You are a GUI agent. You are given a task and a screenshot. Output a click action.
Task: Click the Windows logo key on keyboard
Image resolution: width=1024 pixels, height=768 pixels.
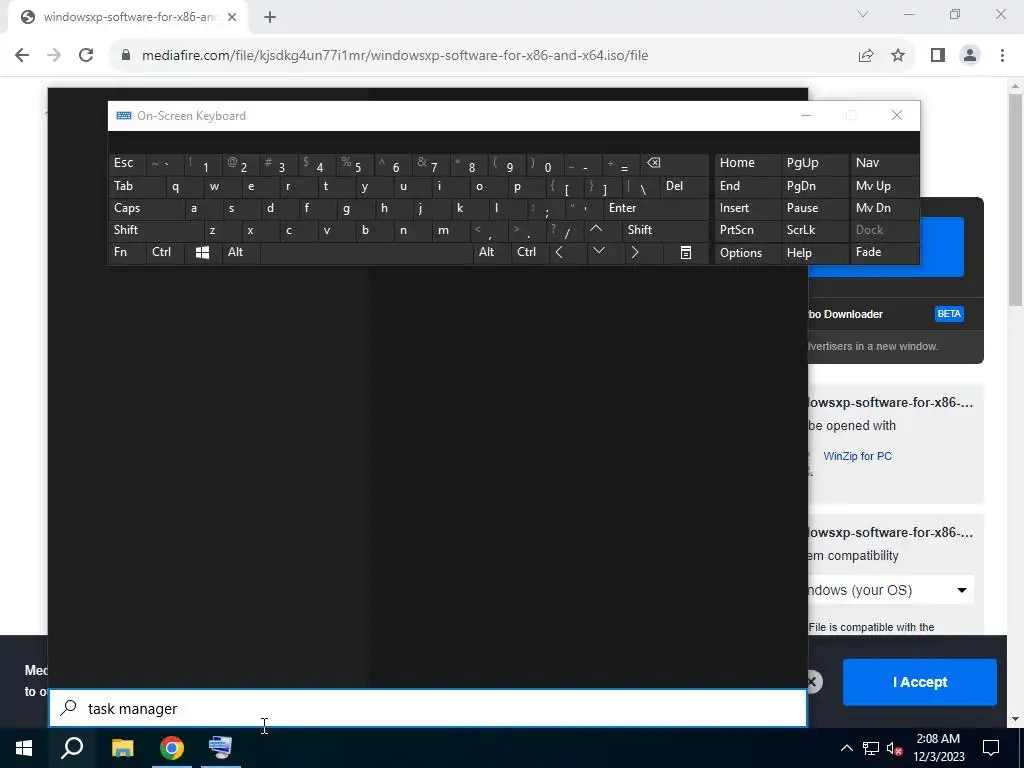click(202, 252)
